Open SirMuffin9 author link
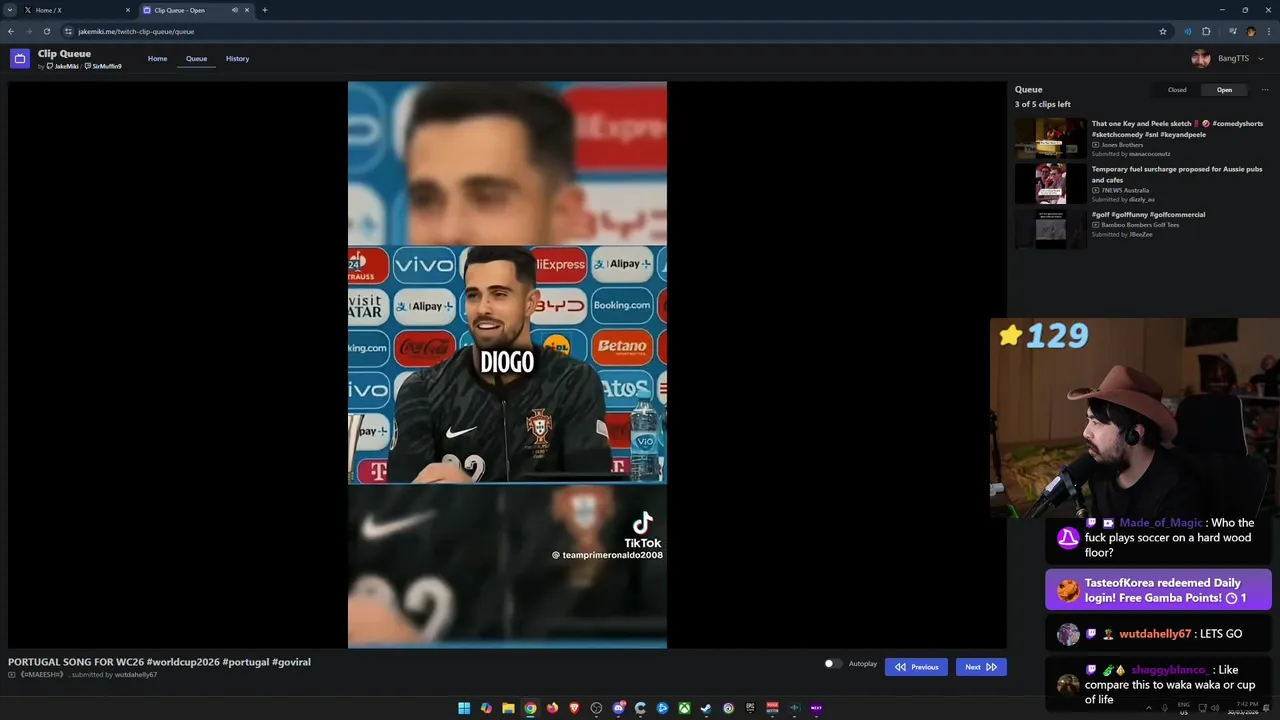Image resolution: width=1280 pixels, height=720 pixels. pos(103,66)
